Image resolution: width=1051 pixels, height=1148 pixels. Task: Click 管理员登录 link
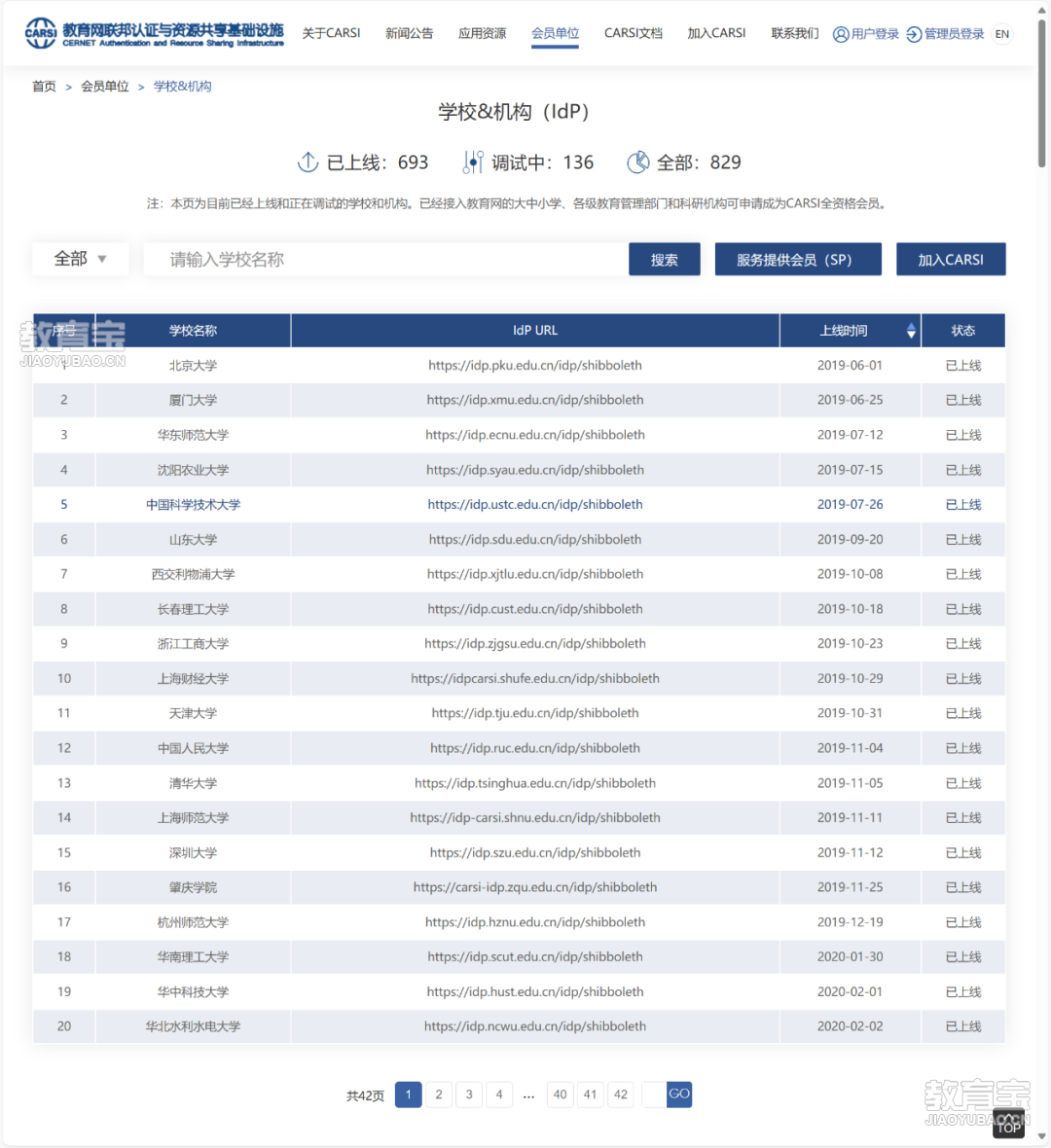(x=954, y=34)
